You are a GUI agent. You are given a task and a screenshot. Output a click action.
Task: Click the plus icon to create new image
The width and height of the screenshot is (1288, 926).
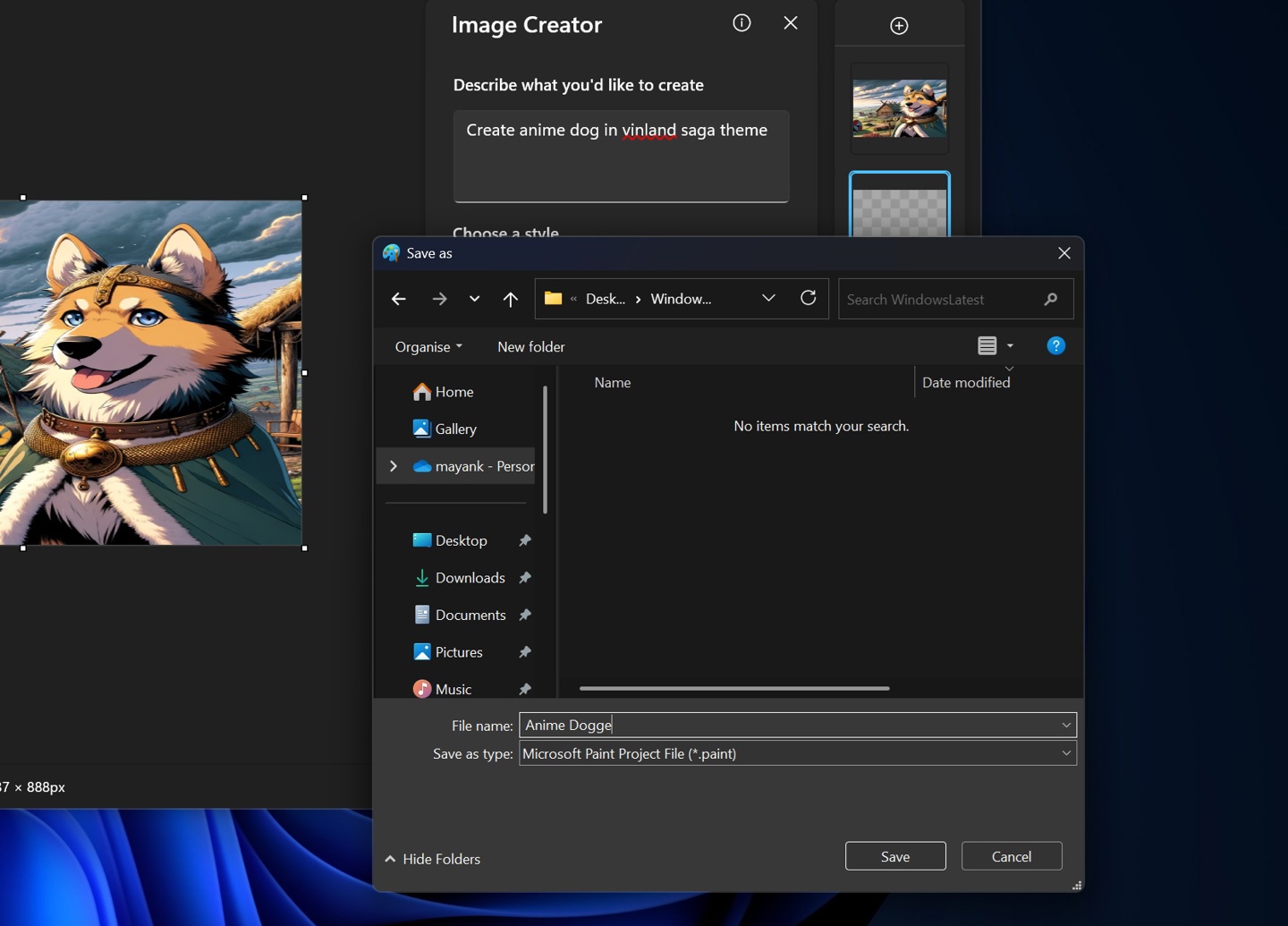tap(898, 25)
